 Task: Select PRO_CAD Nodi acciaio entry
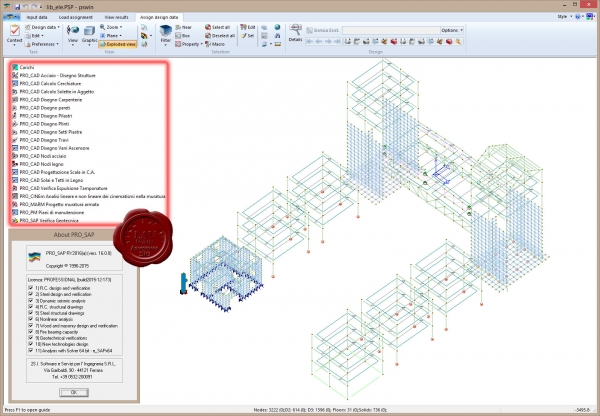pos(39,156)
